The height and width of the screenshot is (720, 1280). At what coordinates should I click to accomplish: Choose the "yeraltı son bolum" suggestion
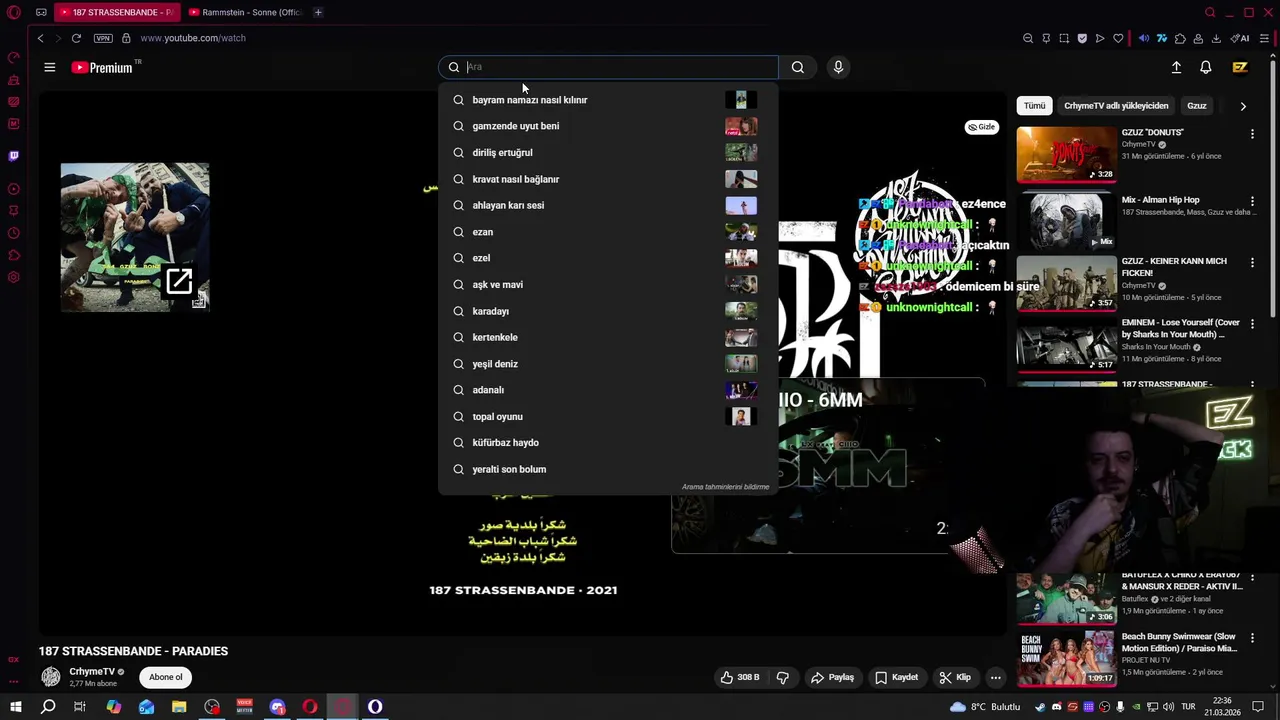point(607,469)
